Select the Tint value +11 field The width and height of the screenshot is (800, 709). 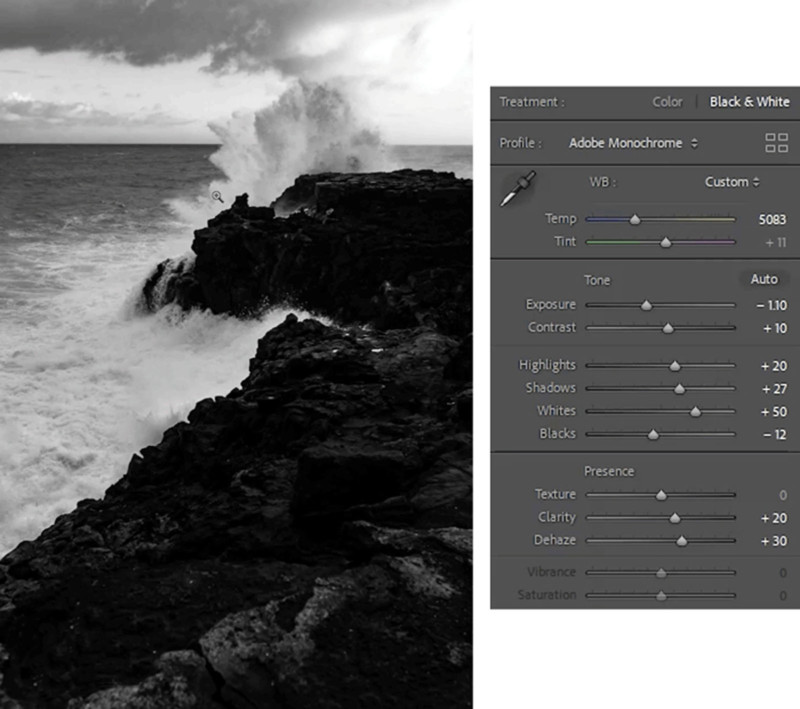(776, 243)
